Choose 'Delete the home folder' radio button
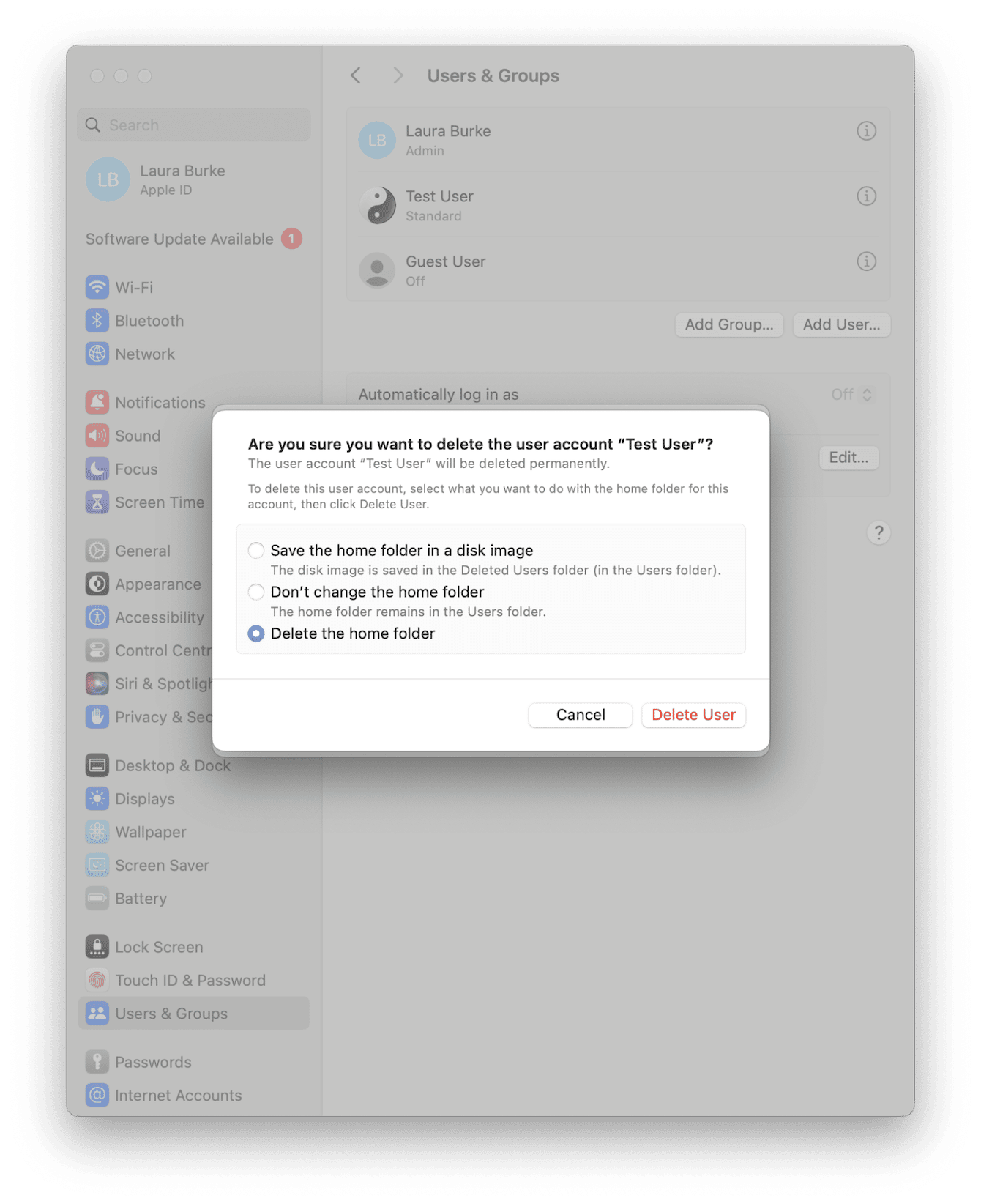Screen dimensions: 981x1204 pos(256,633)
